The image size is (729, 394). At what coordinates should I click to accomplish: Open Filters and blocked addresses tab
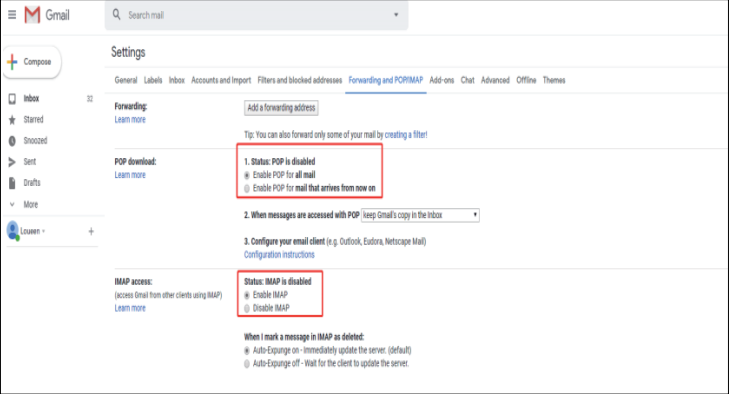(x=300, y=80)
